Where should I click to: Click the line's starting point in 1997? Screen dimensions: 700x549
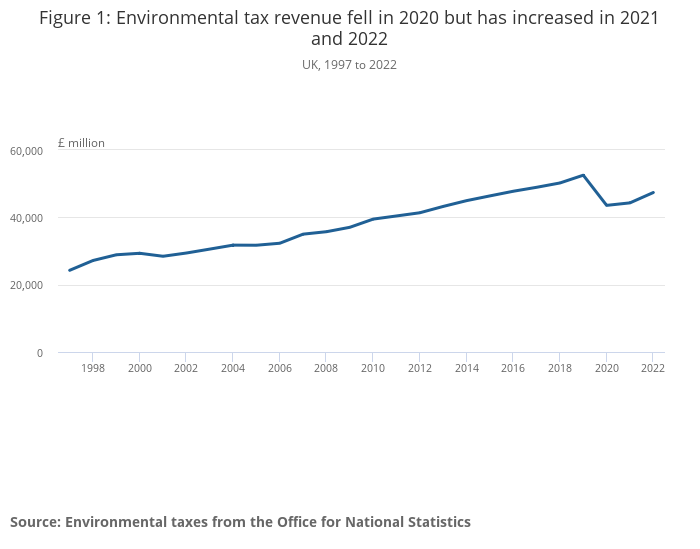click(x=69, y=270)
